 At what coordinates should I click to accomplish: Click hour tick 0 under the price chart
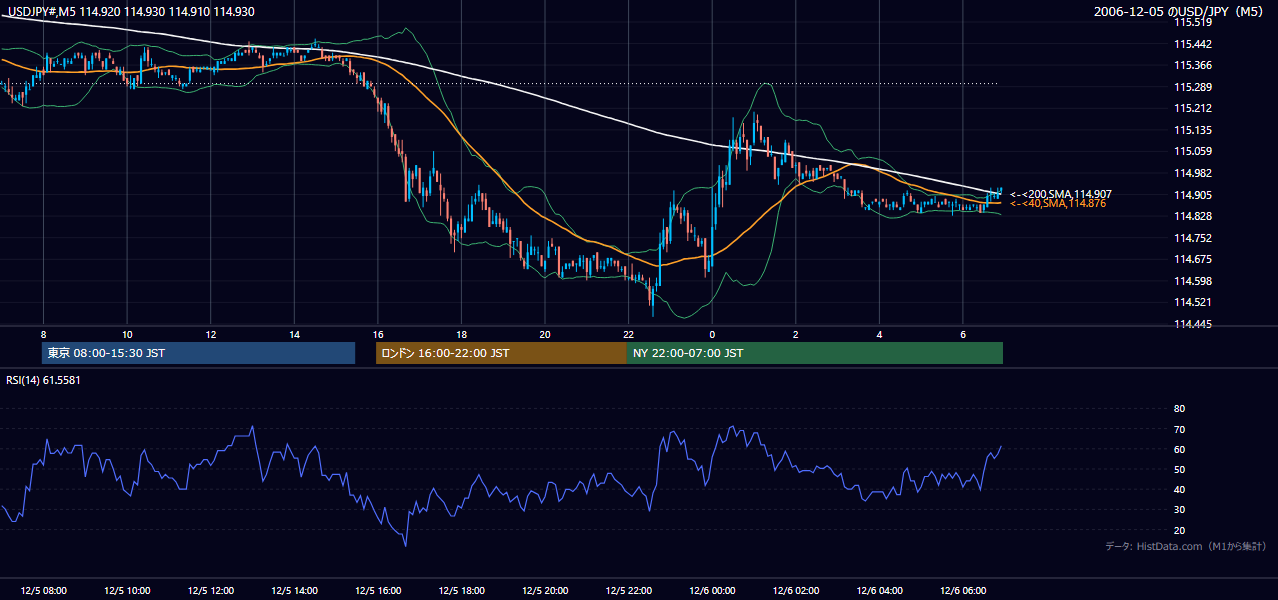pyautogui.click(x=712, y=334)
